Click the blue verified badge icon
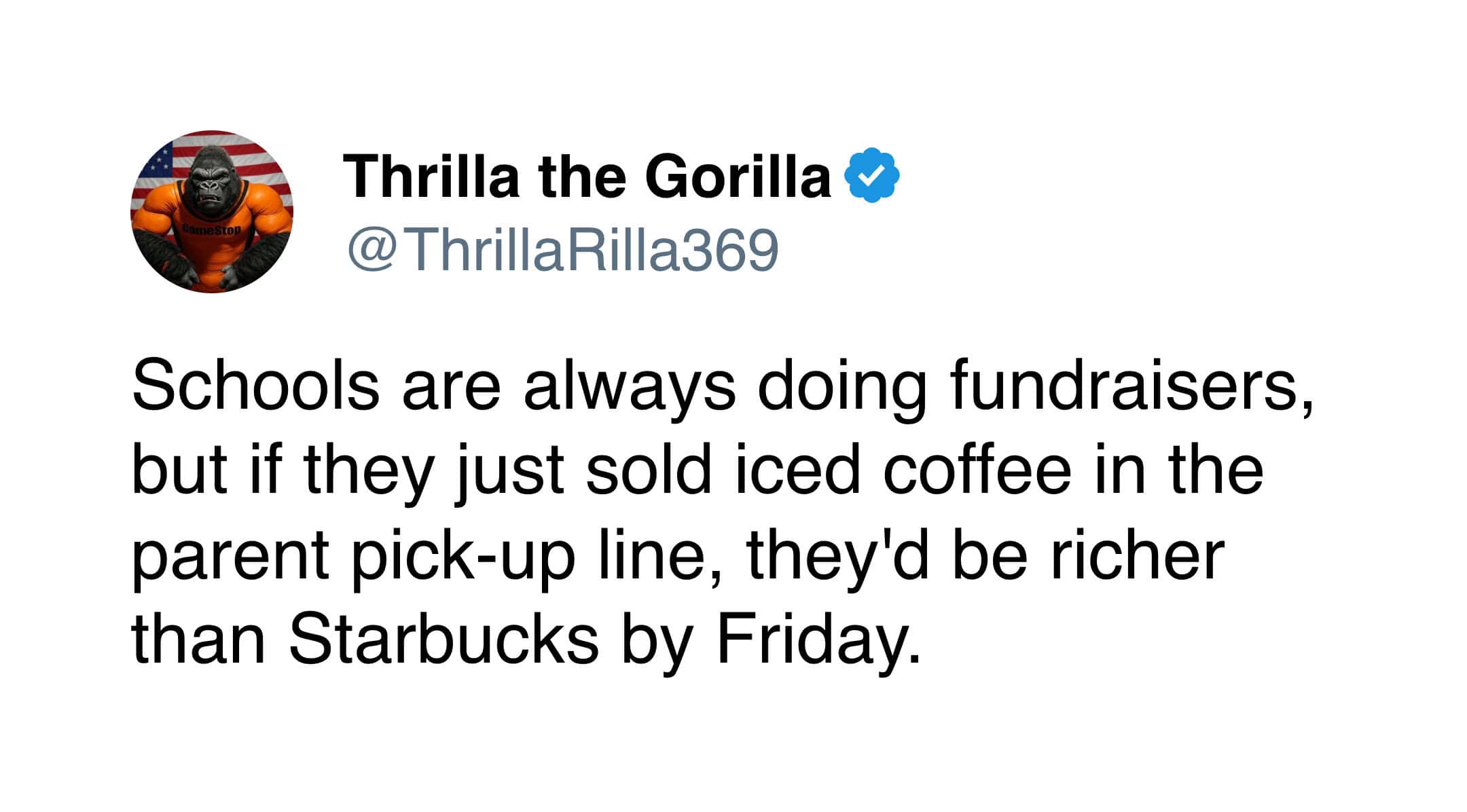This screenshot has height=812, width=1467. pos(871,175)
